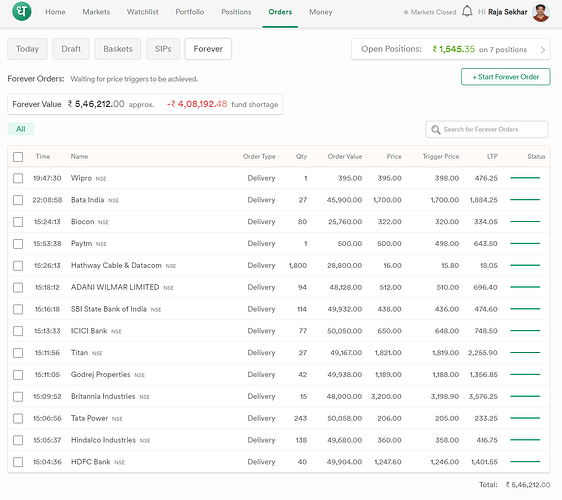Open ADANI WILMAR LIMITED row name

click(115, 287)
